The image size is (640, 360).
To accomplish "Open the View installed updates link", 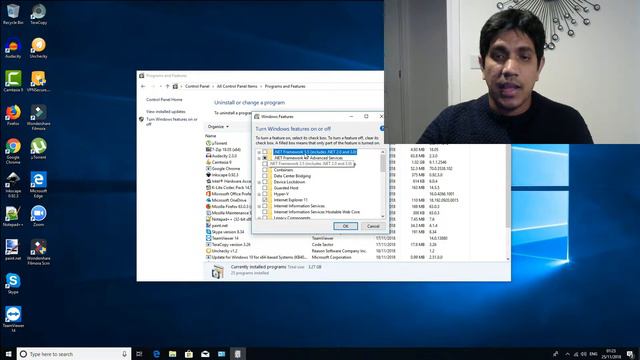I will click(166, 111).
